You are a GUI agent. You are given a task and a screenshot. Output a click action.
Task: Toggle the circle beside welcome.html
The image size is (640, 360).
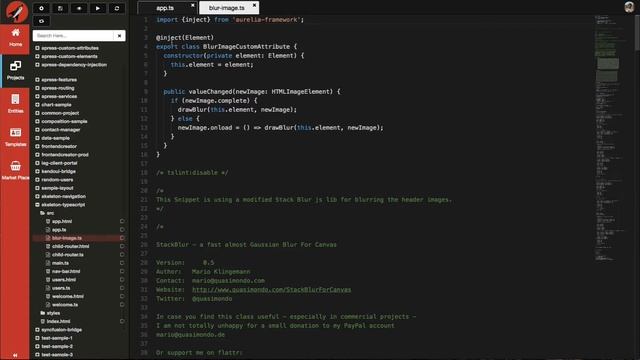tap(122, 296)
